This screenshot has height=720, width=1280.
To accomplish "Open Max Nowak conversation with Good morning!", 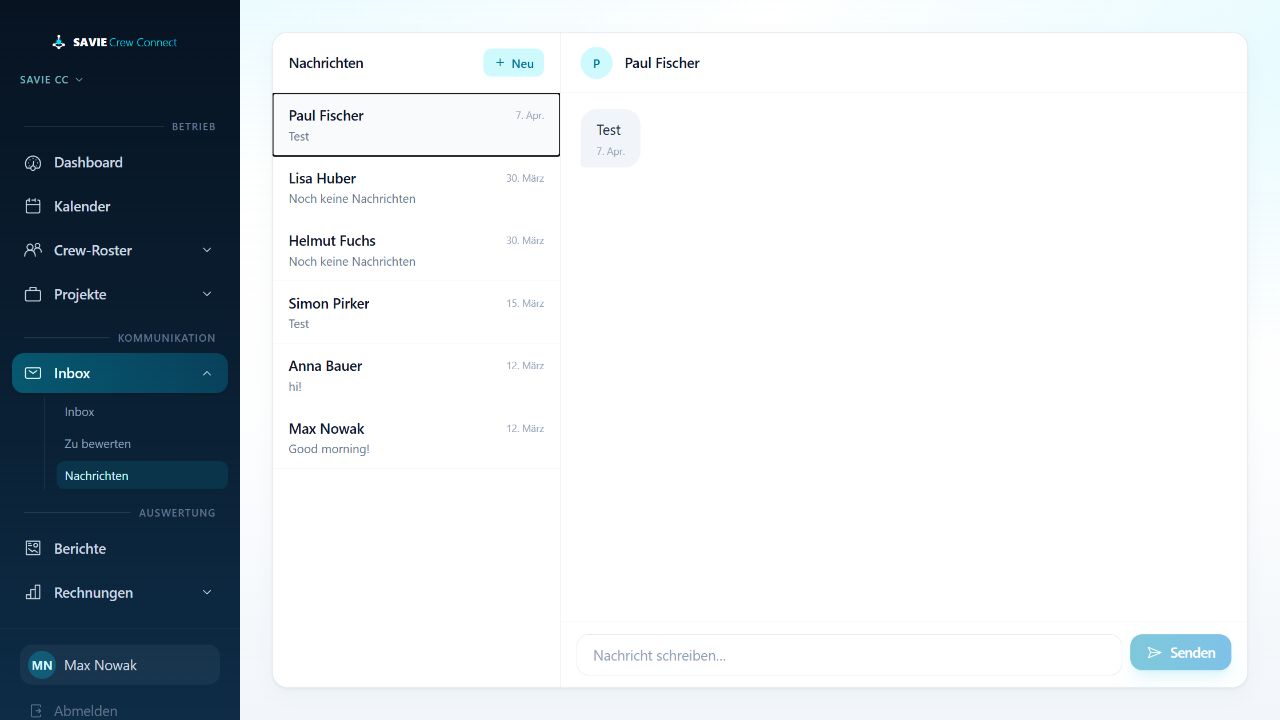I will coord(416,438).
